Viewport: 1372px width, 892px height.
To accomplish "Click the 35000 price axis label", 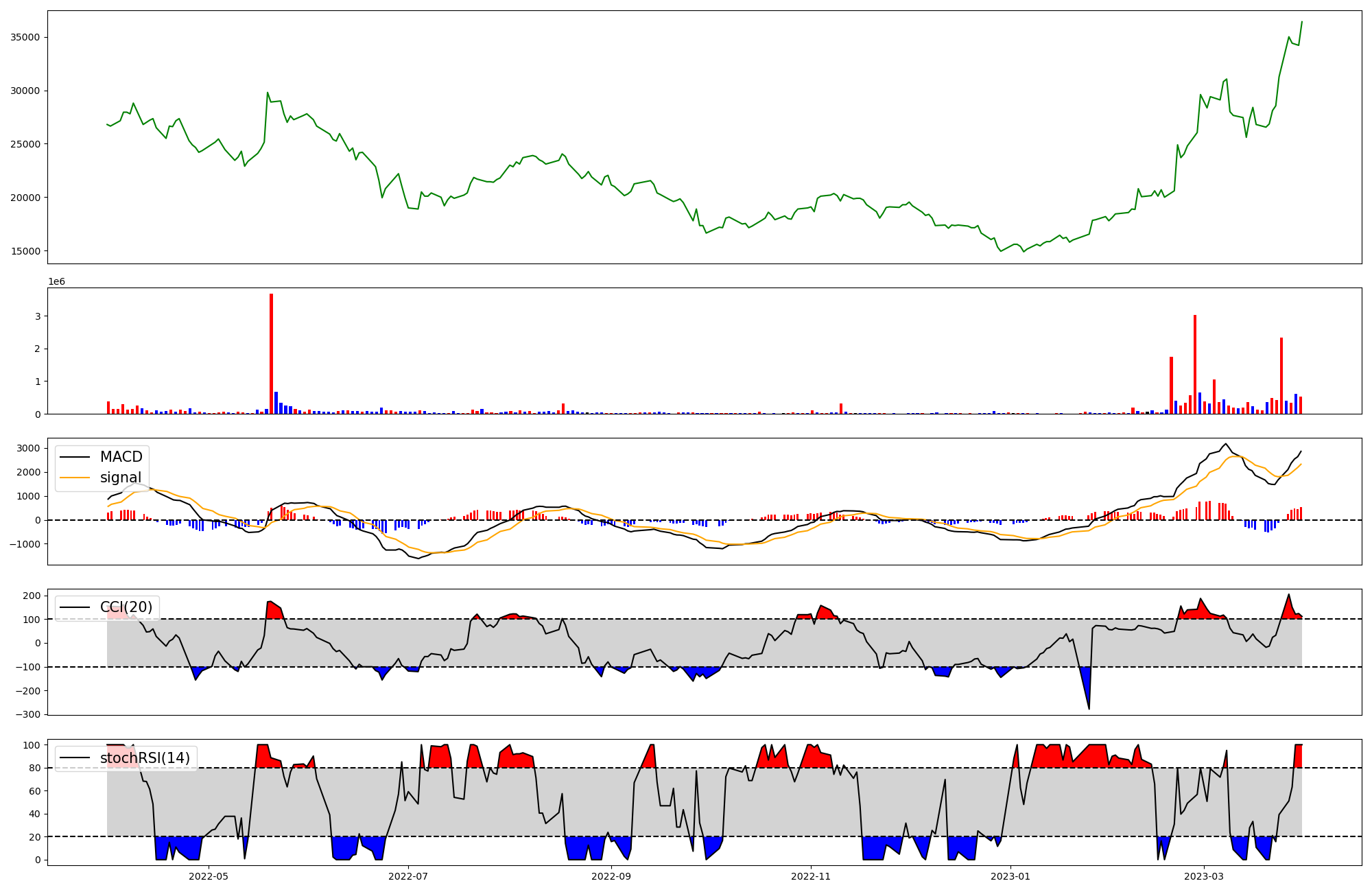I will 25,37.
